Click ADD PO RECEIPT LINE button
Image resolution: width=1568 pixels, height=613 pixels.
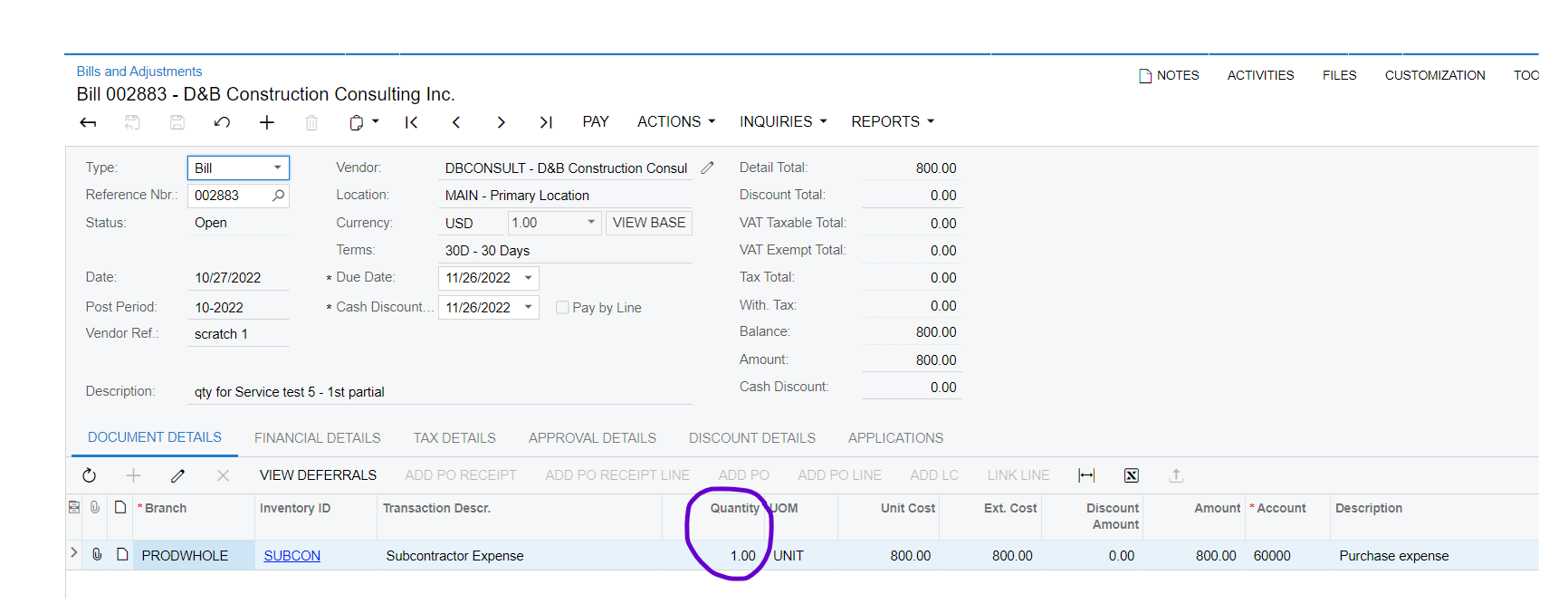tap(617, 475)
